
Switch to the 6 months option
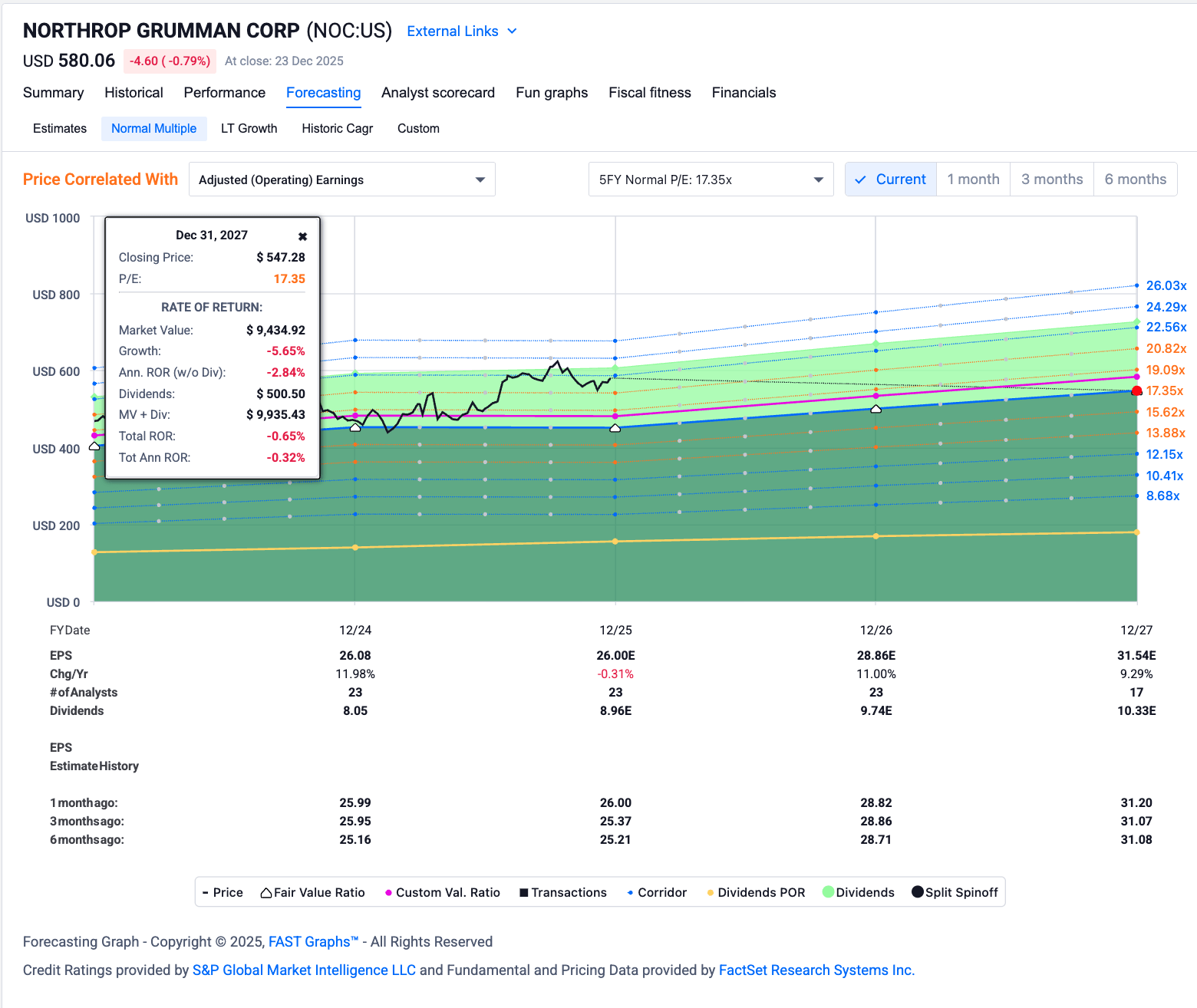[1135, 179]
